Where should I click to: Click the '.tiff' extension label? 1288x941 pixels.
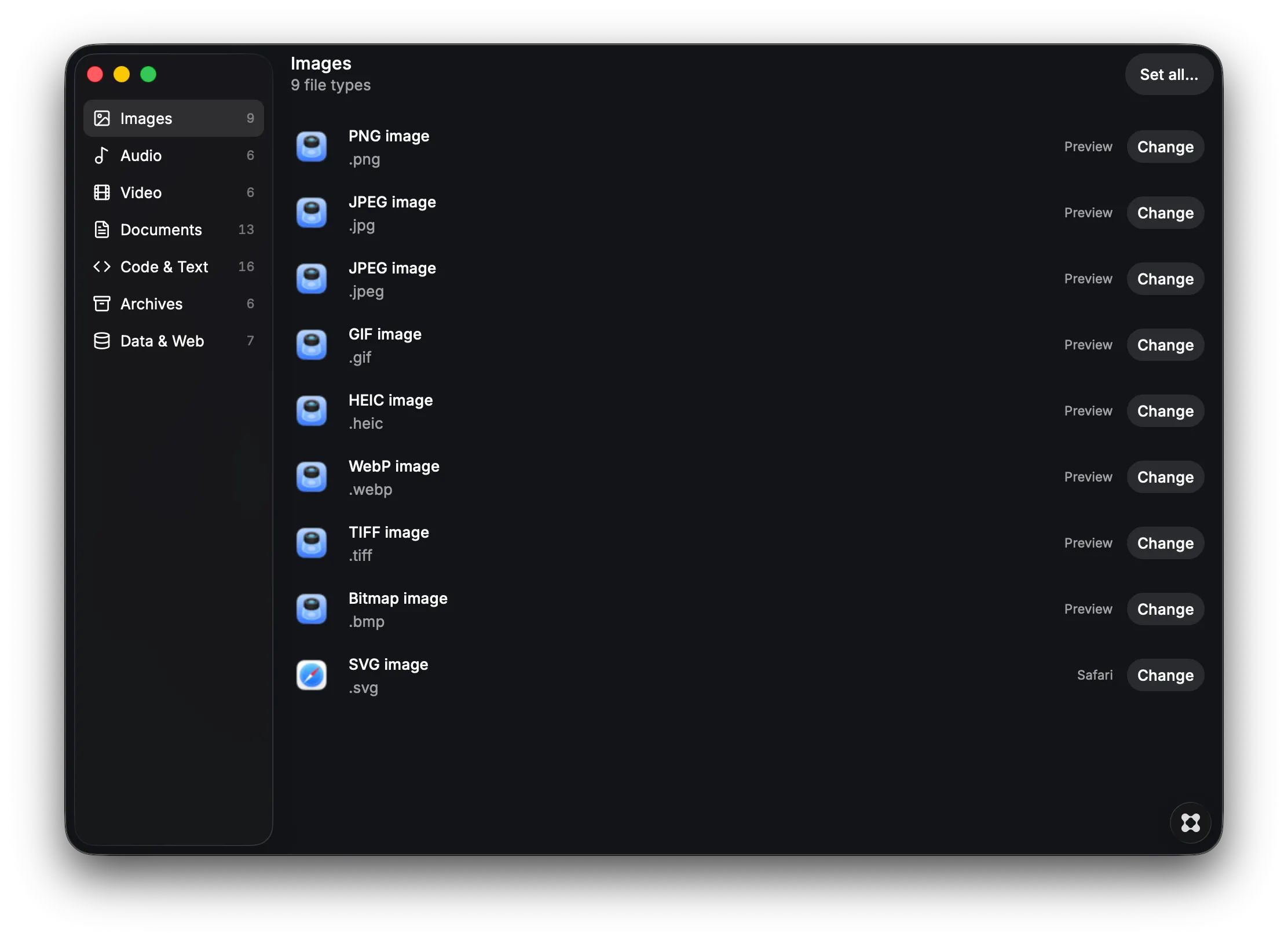click(360, 556)
